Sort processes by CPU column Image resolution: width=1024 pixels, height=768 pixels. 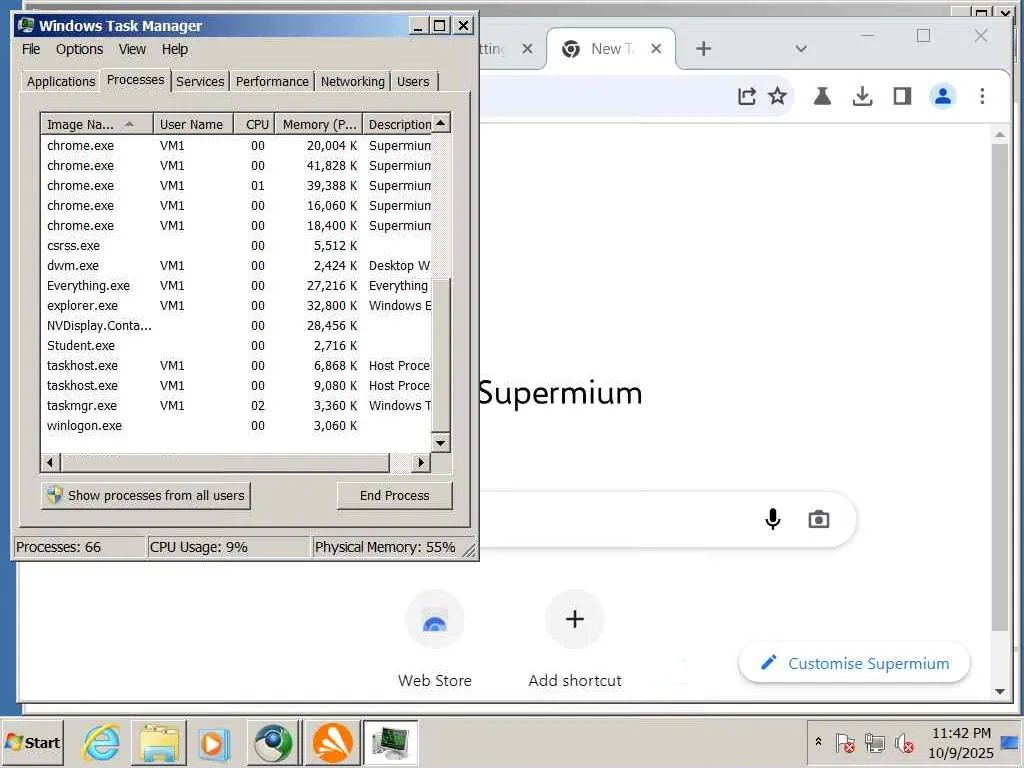[255, 124]
